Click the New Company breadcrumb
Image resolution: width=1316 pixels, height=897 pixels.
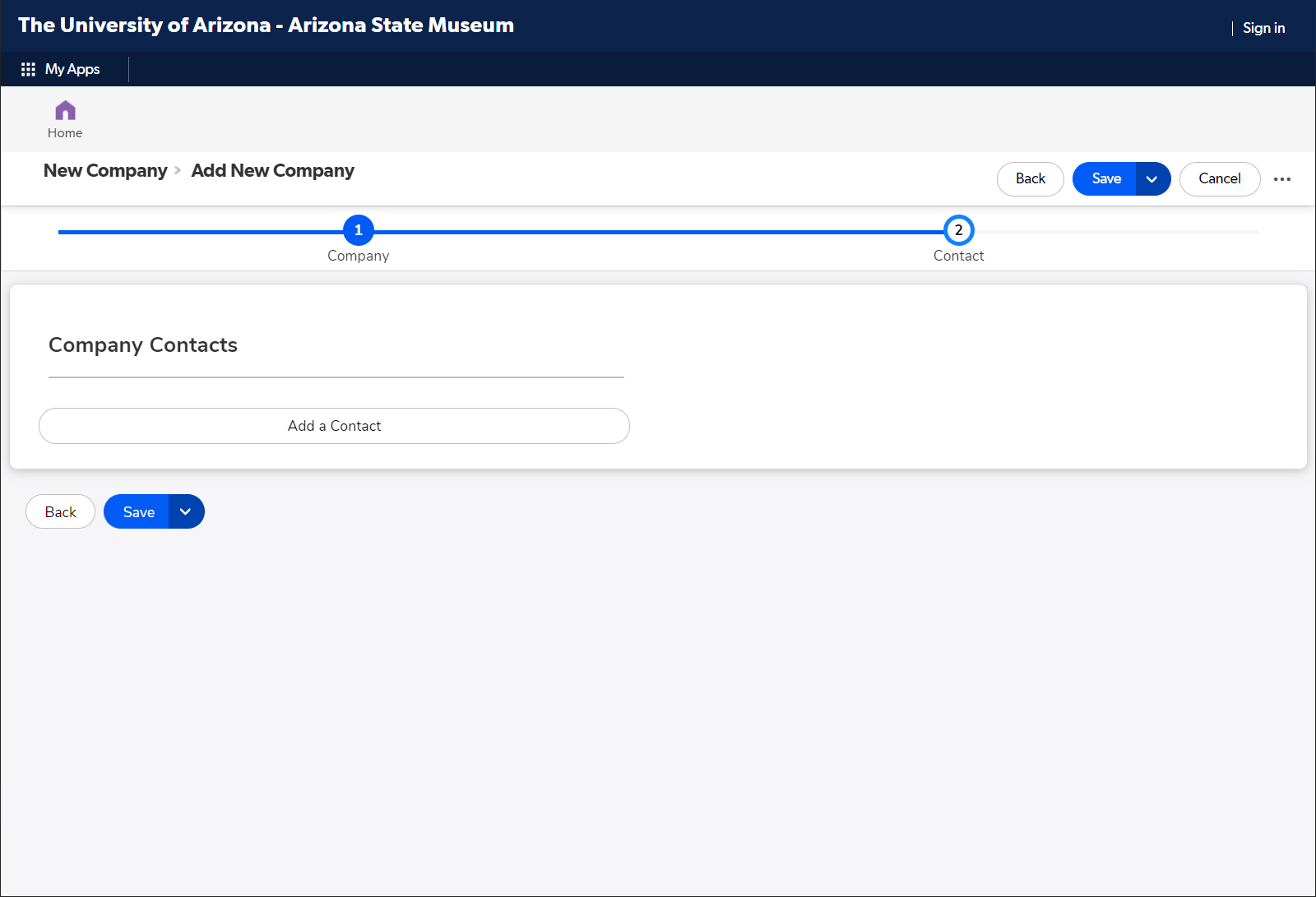[x=105, y=171]
